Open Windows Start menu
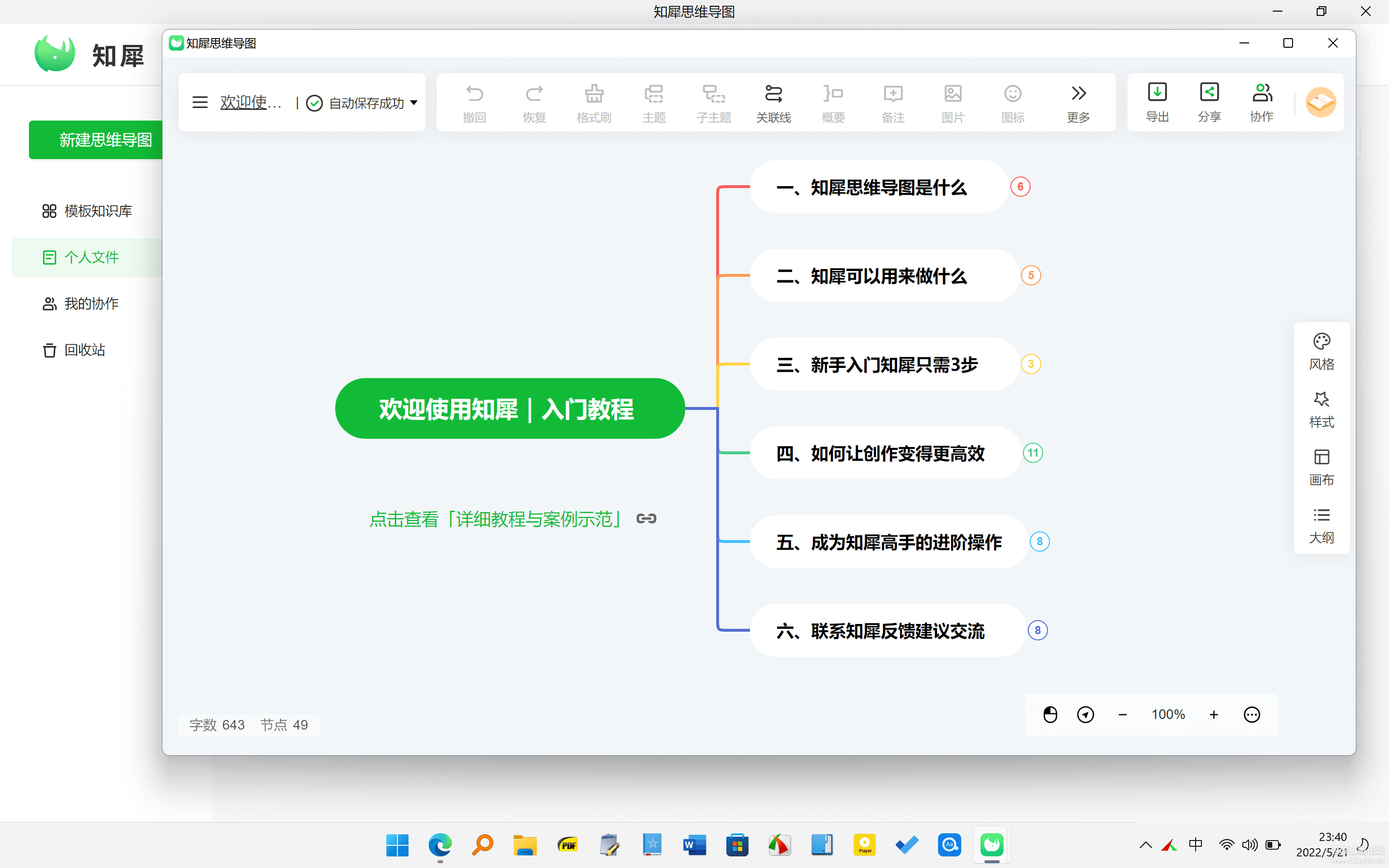Screen dimensions: 1389x868 click(x=397, y=845)
